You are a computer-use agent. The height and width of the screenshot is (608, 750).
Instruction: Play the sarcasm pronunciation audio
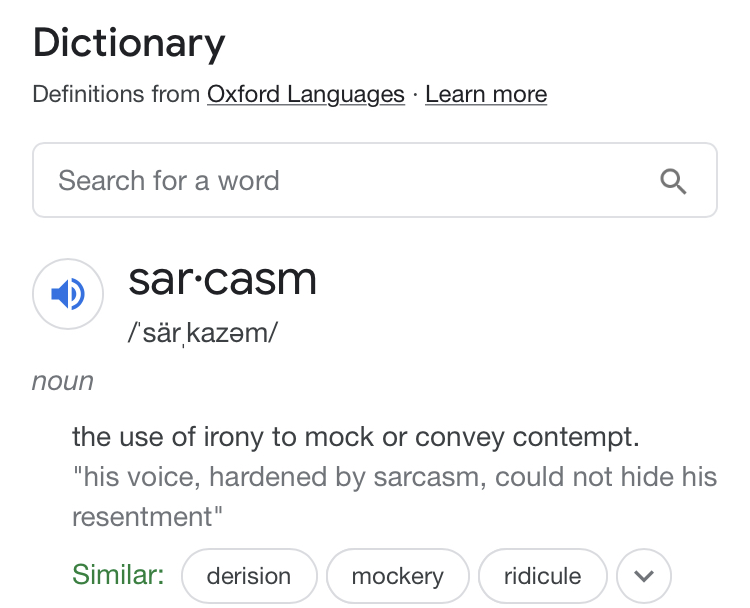pos(68,294)
